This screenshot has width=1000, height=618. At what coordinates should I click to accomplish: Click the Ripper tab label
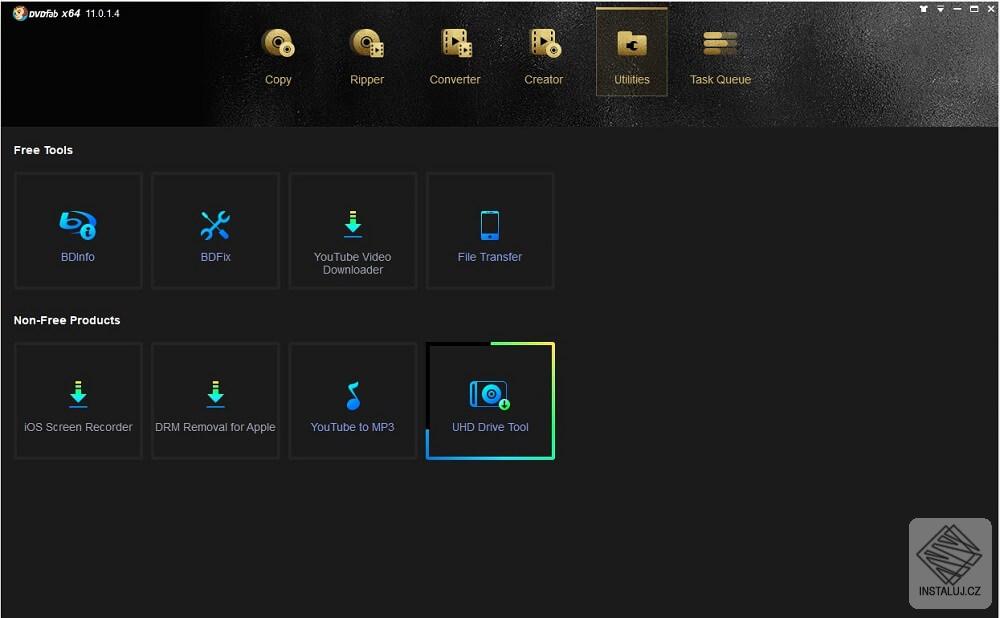[x=367, y=80]
